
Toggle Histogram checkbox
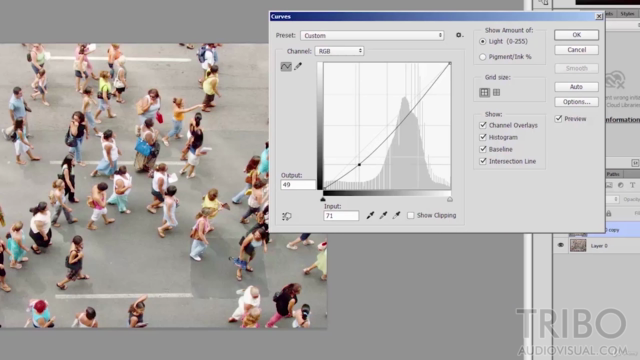(x=483, y=137)
